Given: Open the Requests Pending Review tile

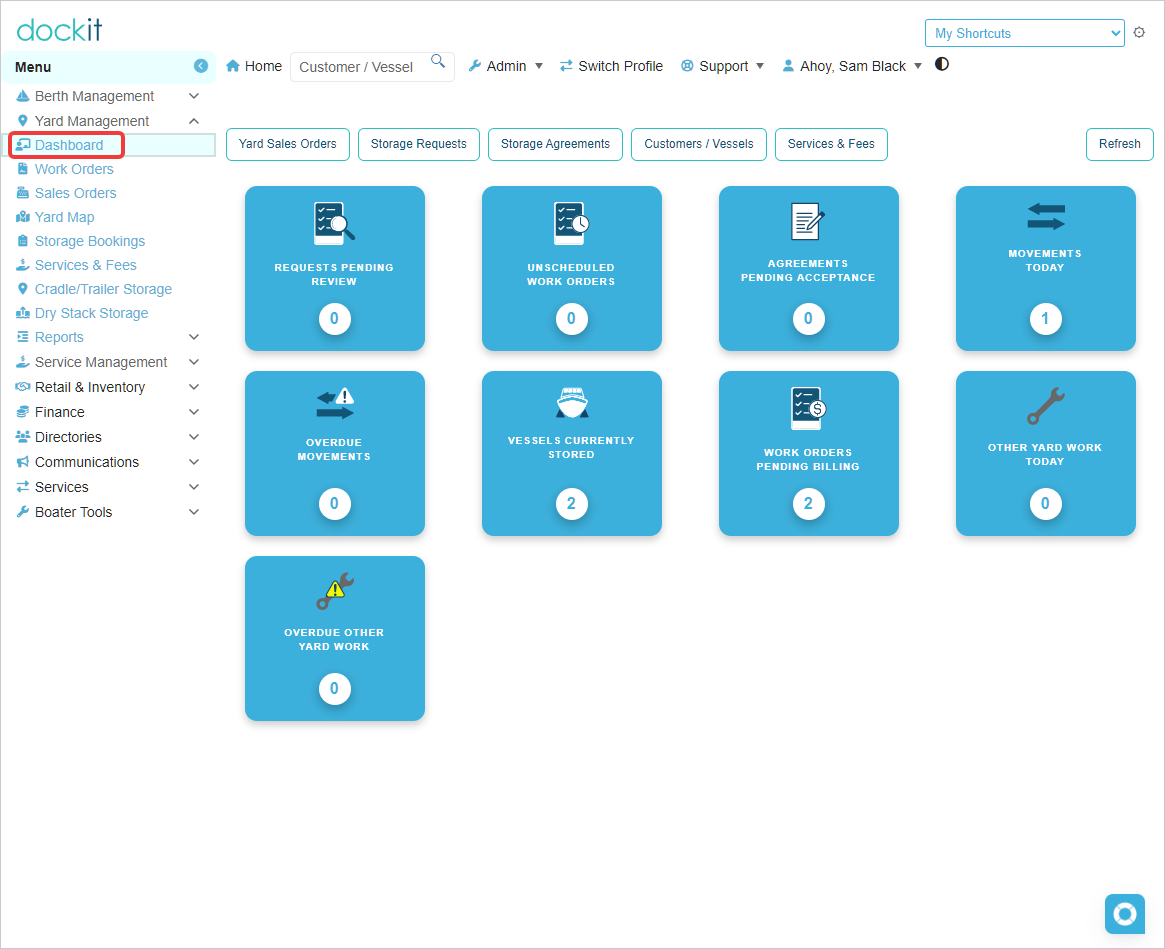Looking at the screenshot, I should 334,268.
